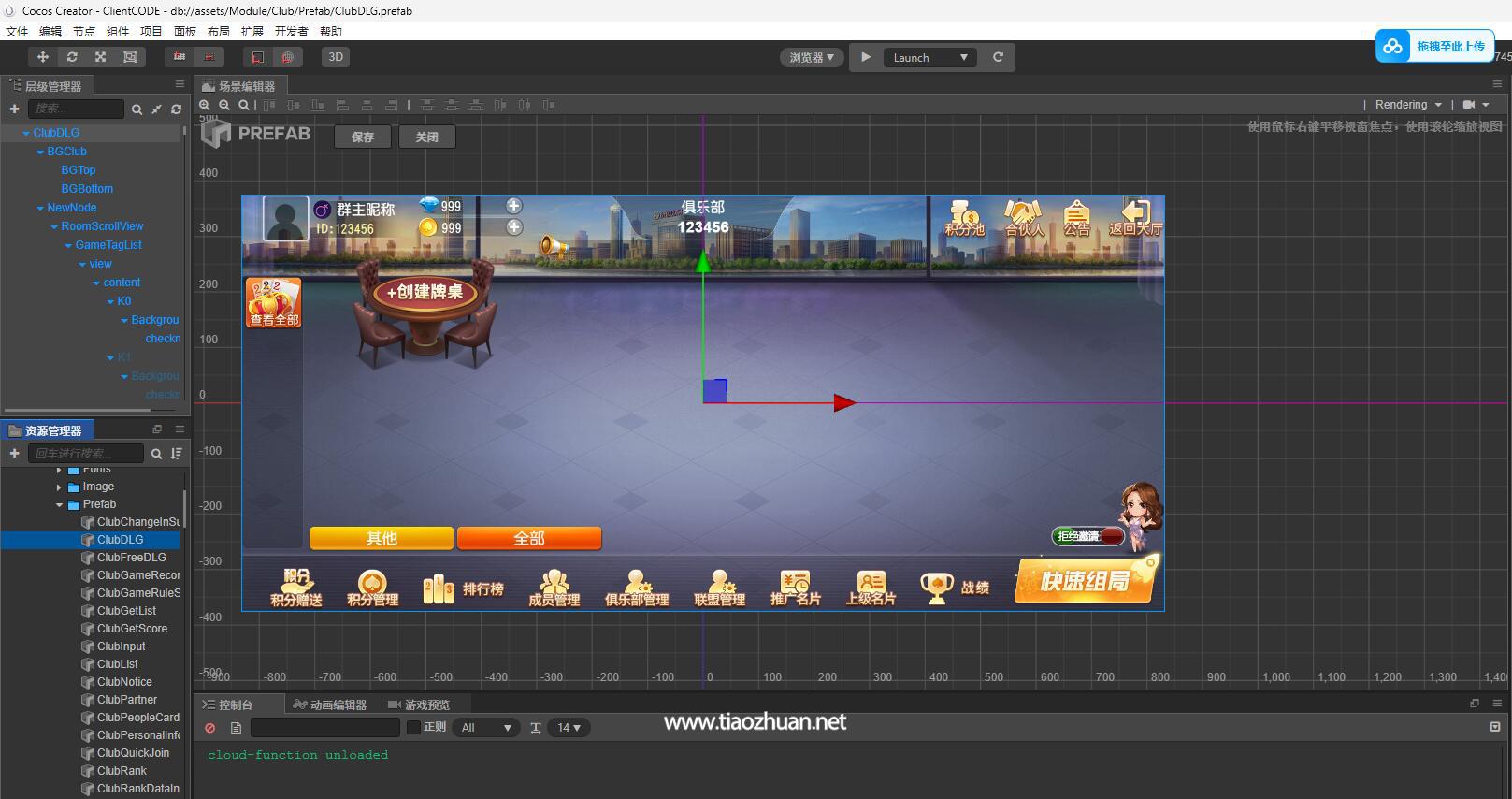Select the rotate transform tool
1512x799 pixels.
tap(72, 57)
